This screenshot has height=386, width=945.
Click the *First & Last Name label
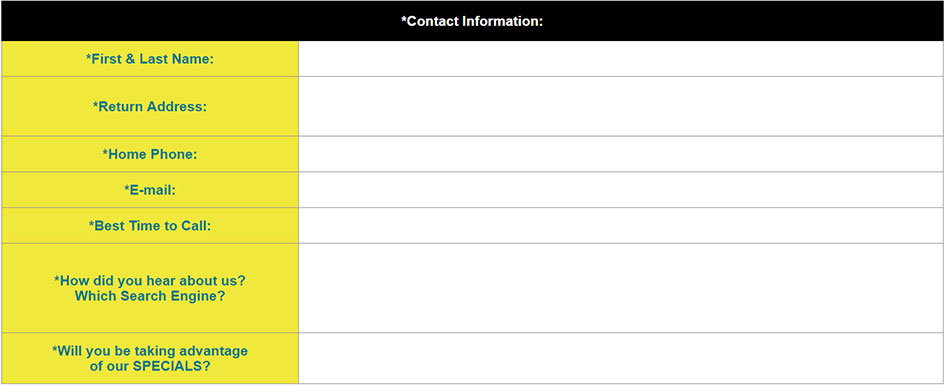pyautogui.click(x=150, y=59)
